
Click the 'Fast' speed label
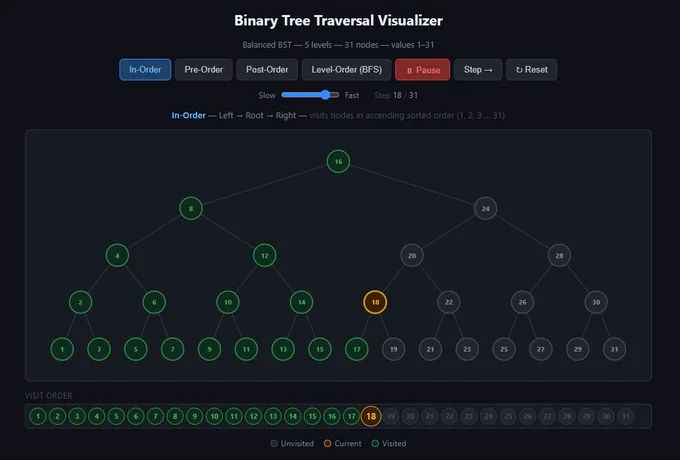coord(352,95)
